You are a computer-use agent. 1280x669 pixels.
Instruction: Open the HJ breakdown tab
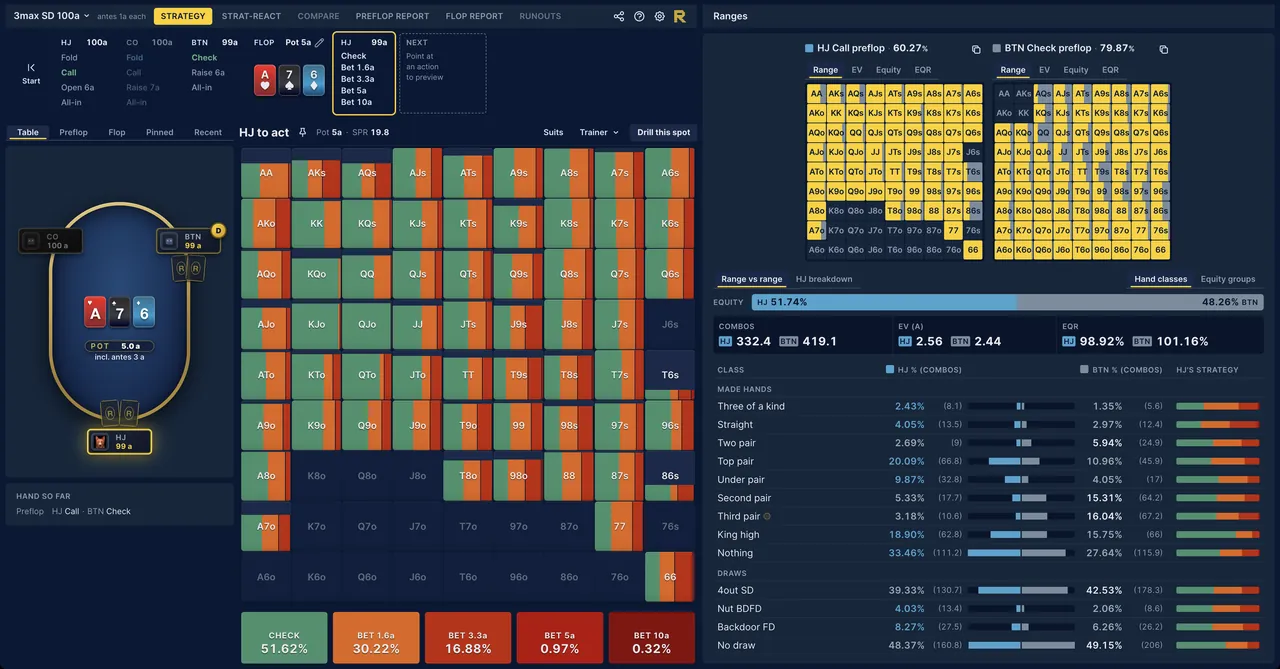(x=824, y=279)
